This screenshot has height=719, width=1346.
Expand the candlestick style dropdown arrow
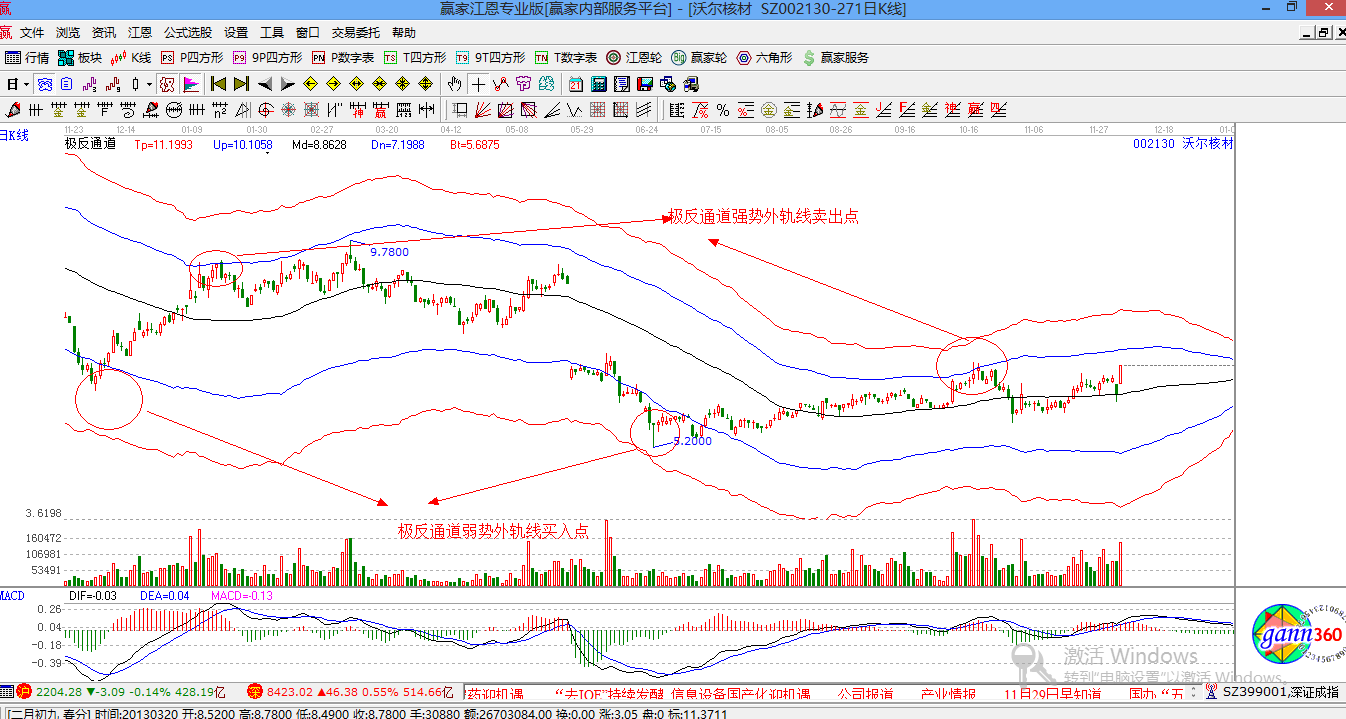coord(150,84)
